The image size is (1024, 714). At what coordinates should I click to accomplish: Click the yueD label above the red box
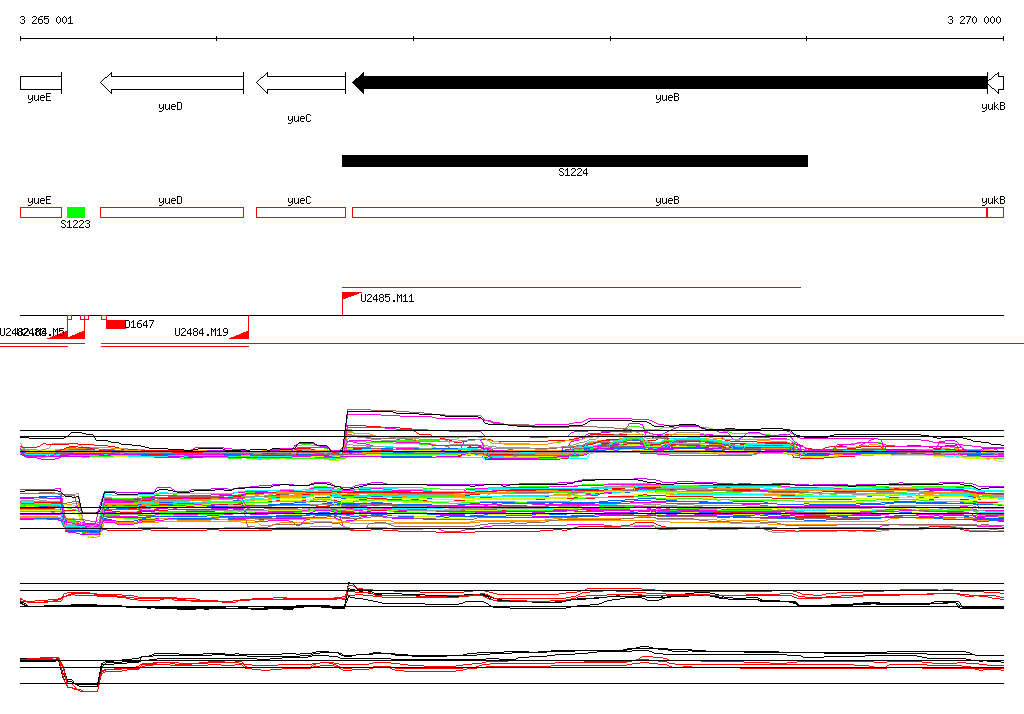tap(170, 201)
